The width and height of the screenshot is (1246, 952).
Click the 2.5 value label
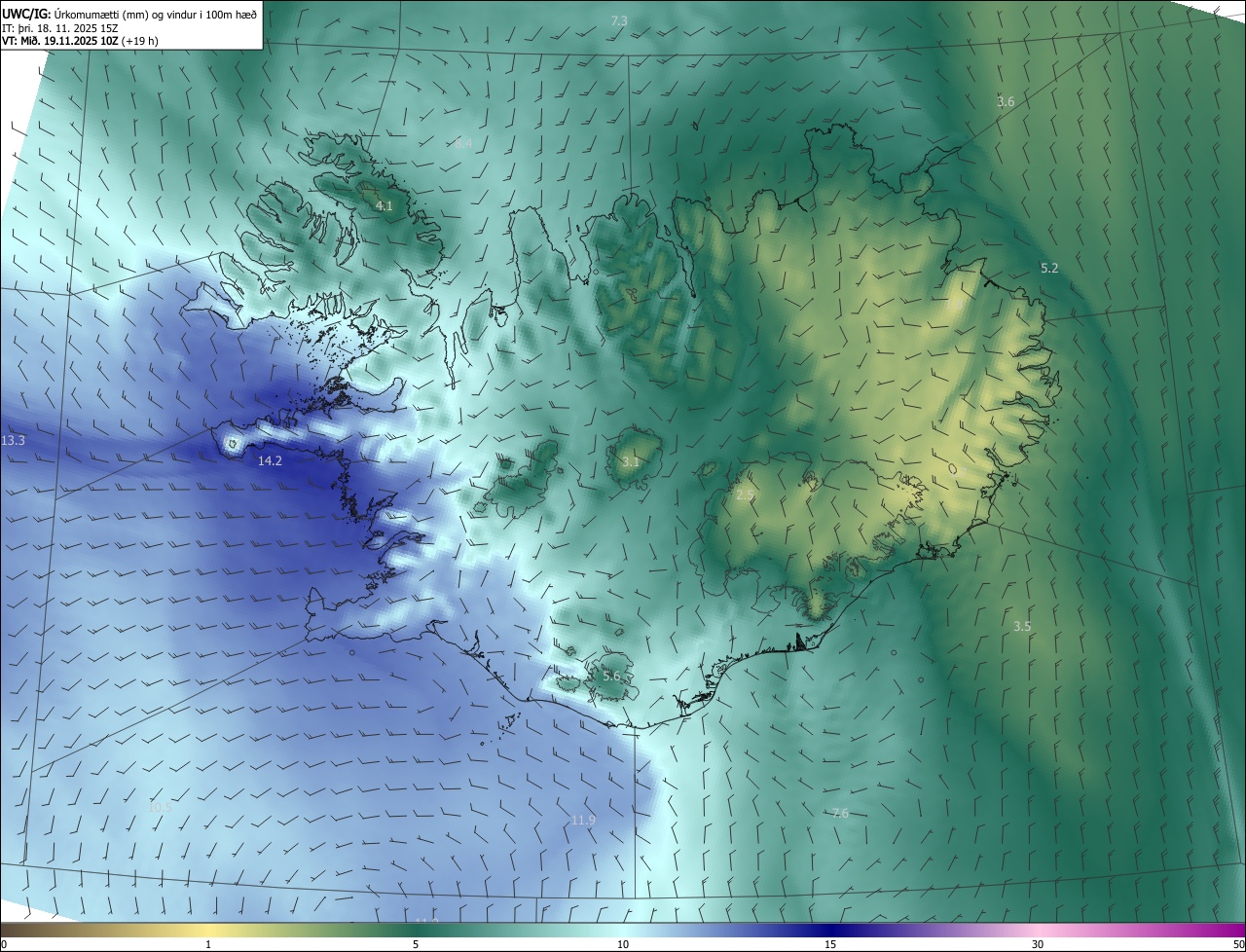tap(745, 494)
